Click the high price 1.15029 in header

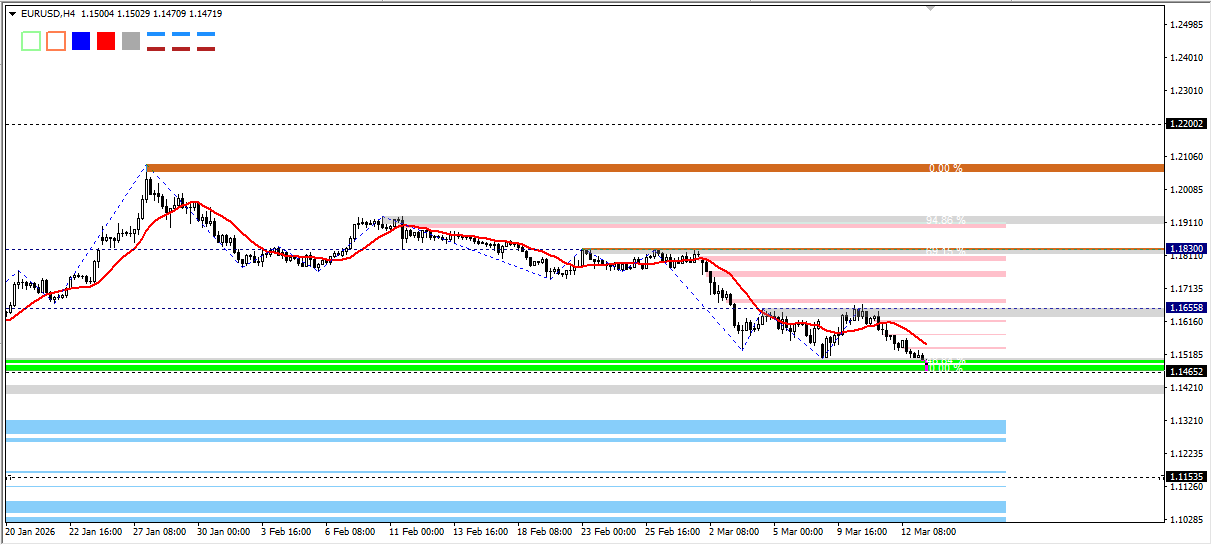(134, 14)
